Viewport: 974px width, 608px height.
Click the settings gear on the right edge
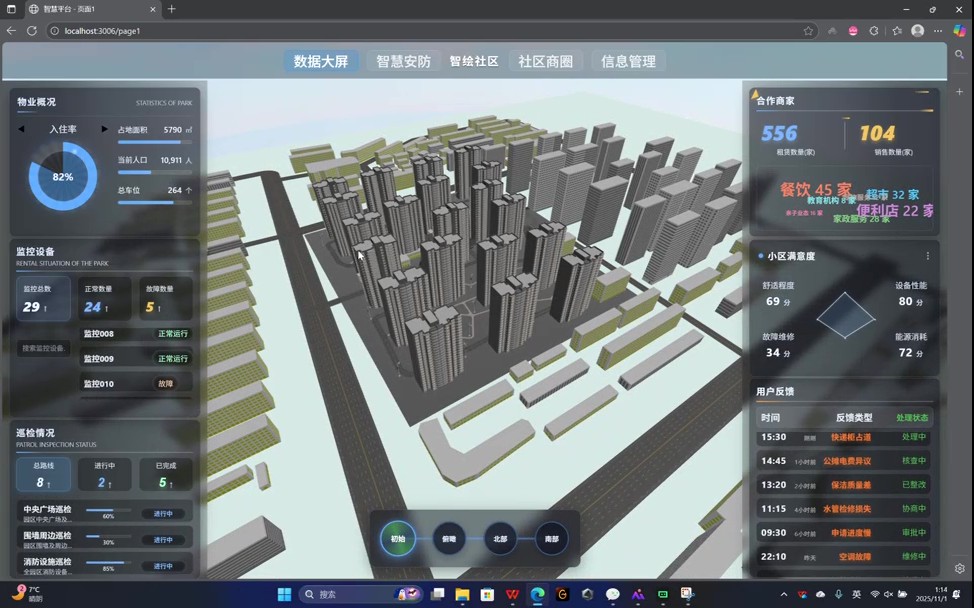click(x=960, y=567)
